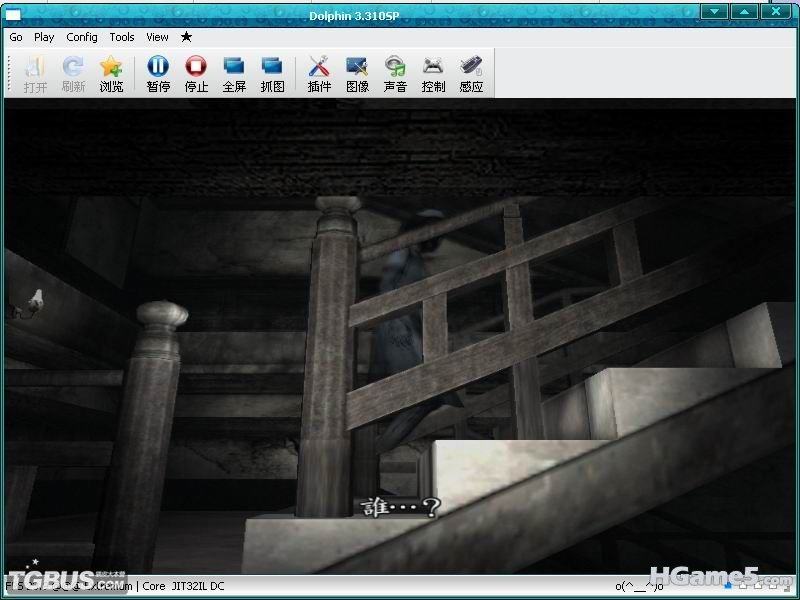Open audio settings via the 声音 icon

395,73
